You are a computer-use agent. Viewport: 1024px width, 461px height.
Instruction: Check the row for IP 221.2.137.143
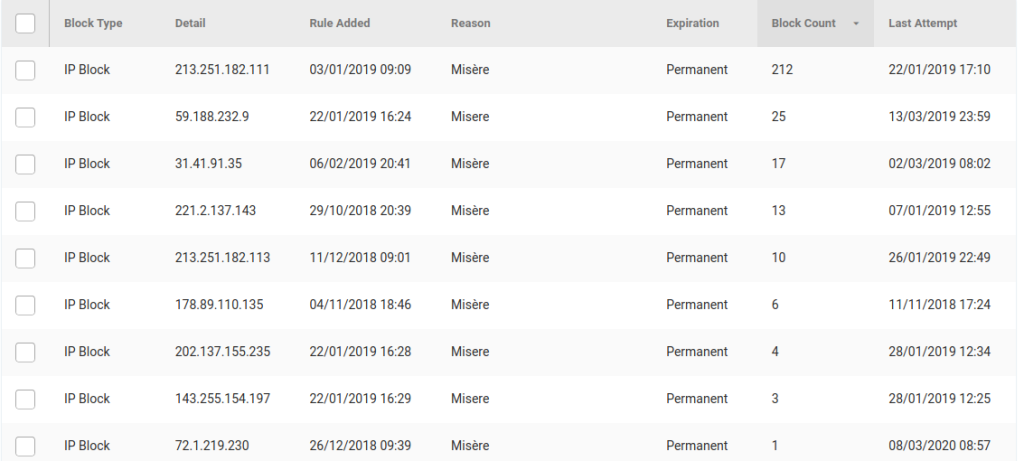click(26, 211)
